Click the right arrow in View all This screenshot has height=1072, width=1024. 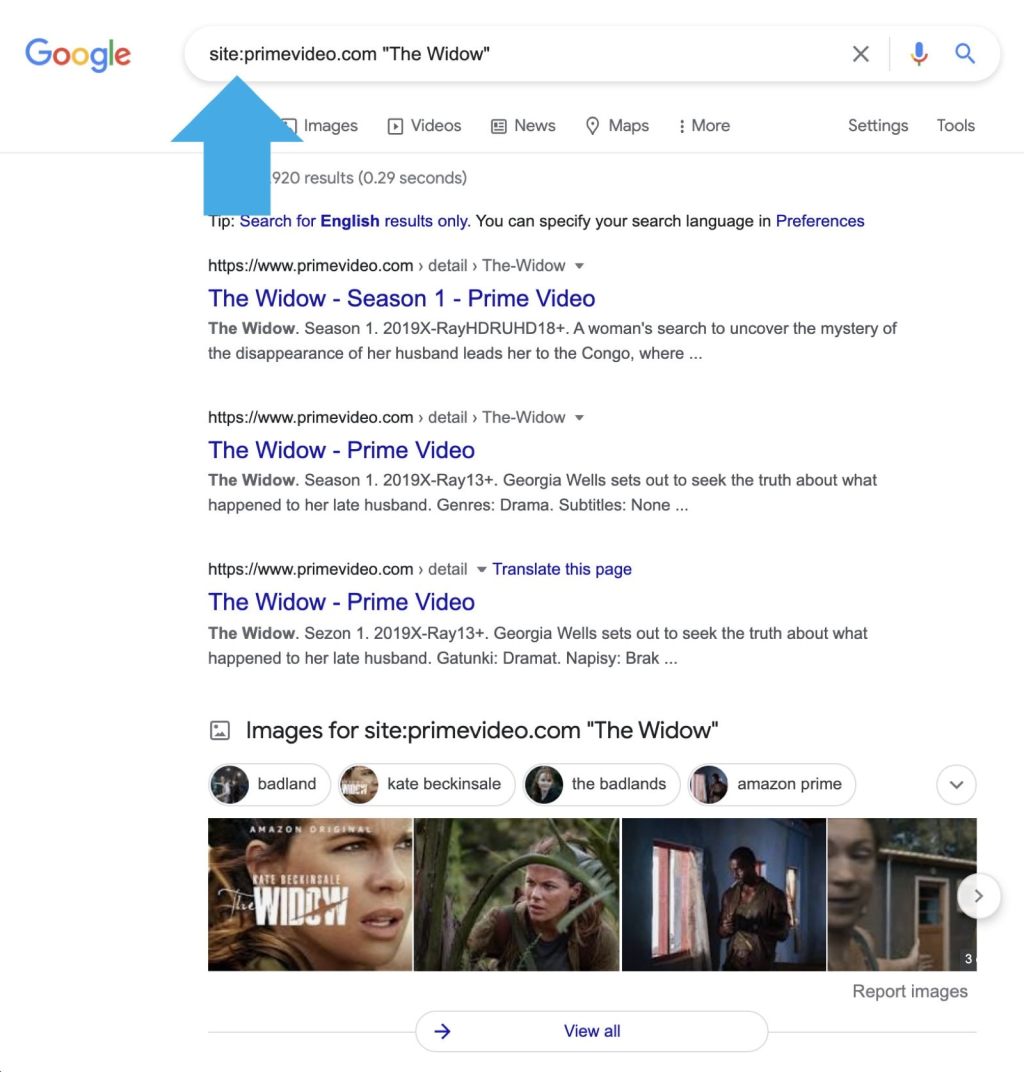pos(442,1031)
